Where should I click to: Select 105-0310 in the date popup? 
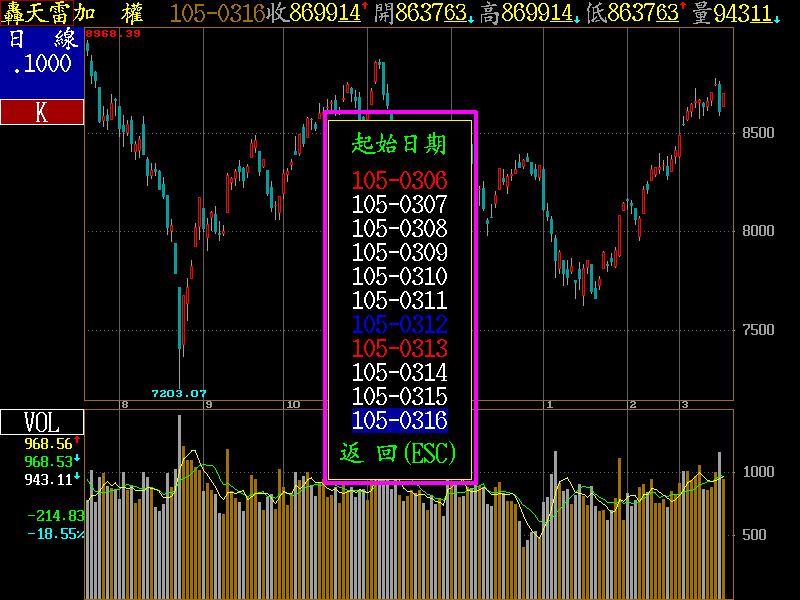[x=400, y=277]
